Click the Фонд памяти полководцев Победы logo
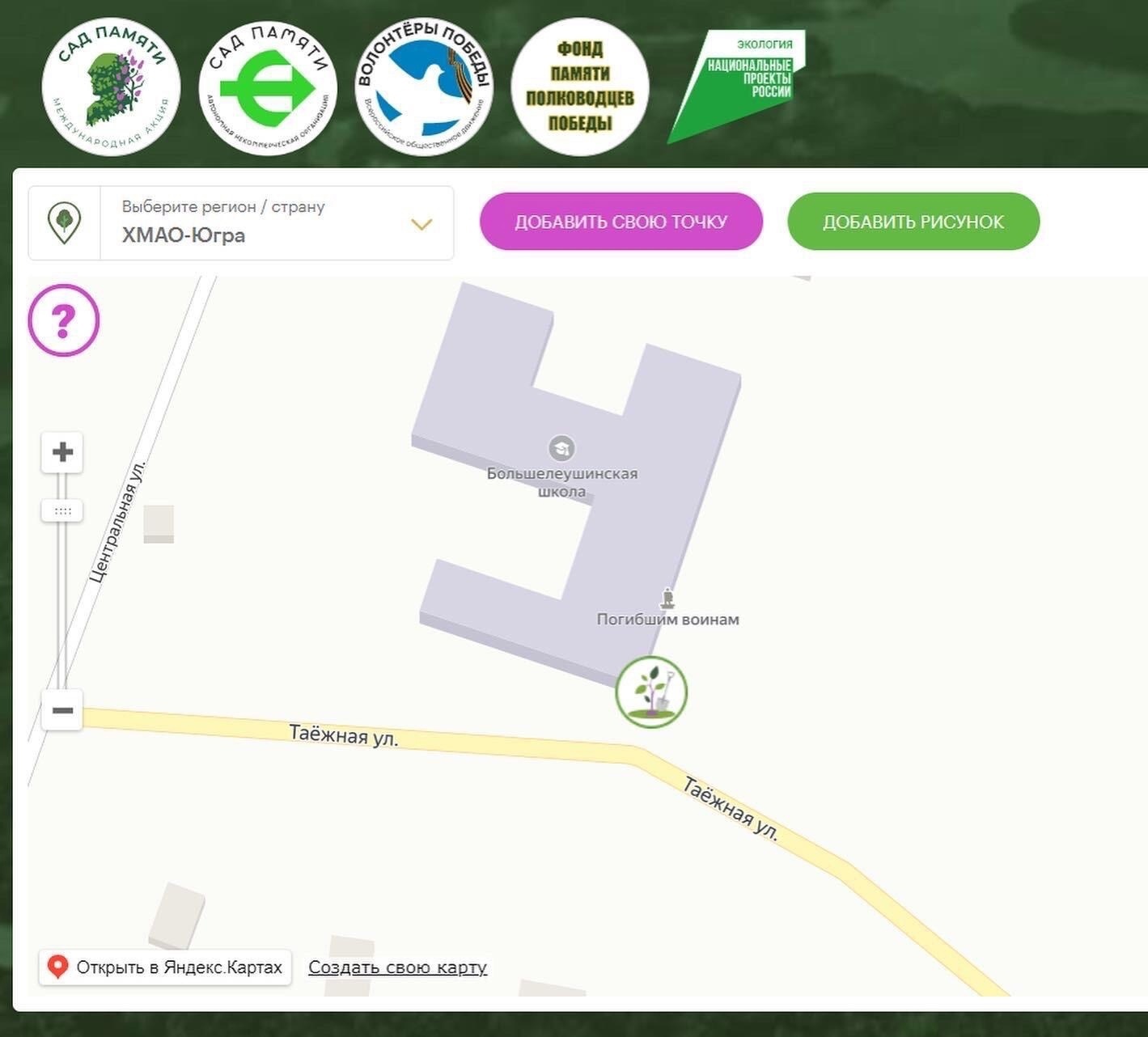 point(580,87)
